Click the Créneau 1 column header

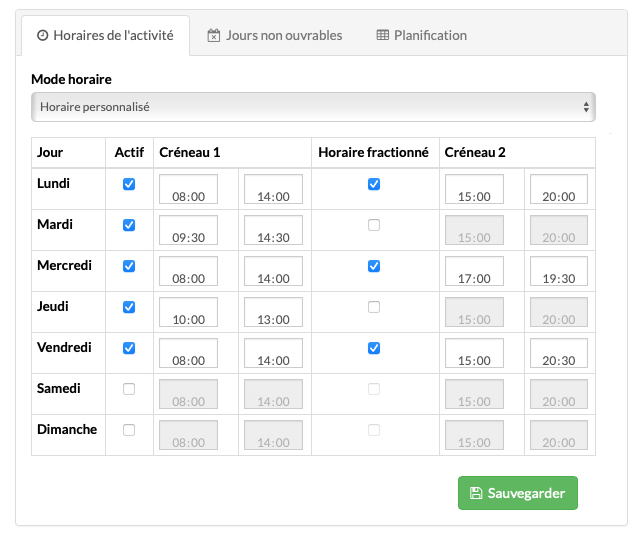(190, 152)
